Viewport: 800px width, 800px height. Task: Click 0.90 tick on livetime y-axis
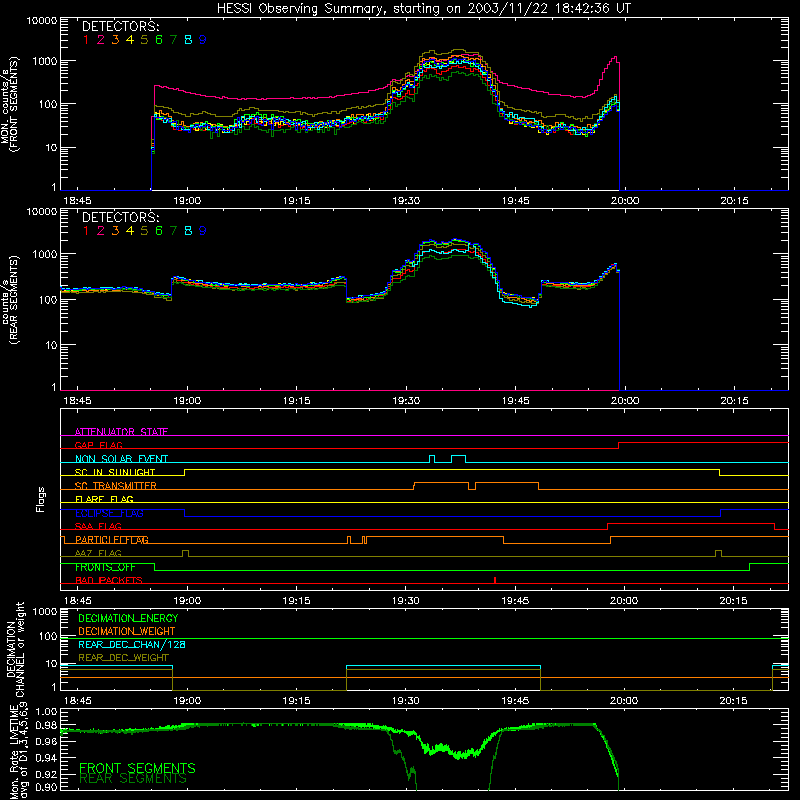coord(46,787)
